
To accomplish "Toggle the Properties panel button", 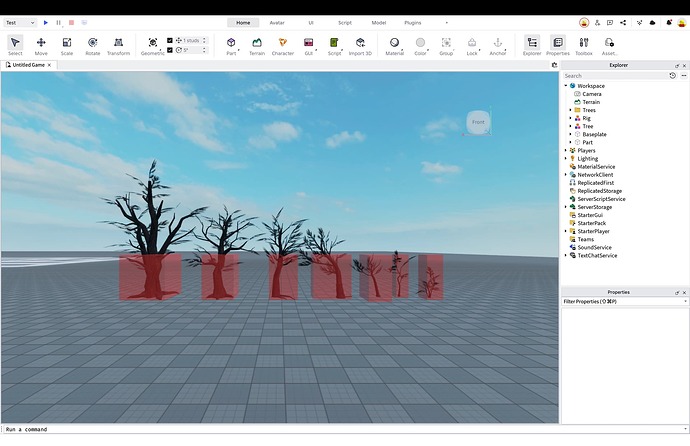I will [558, 45].
